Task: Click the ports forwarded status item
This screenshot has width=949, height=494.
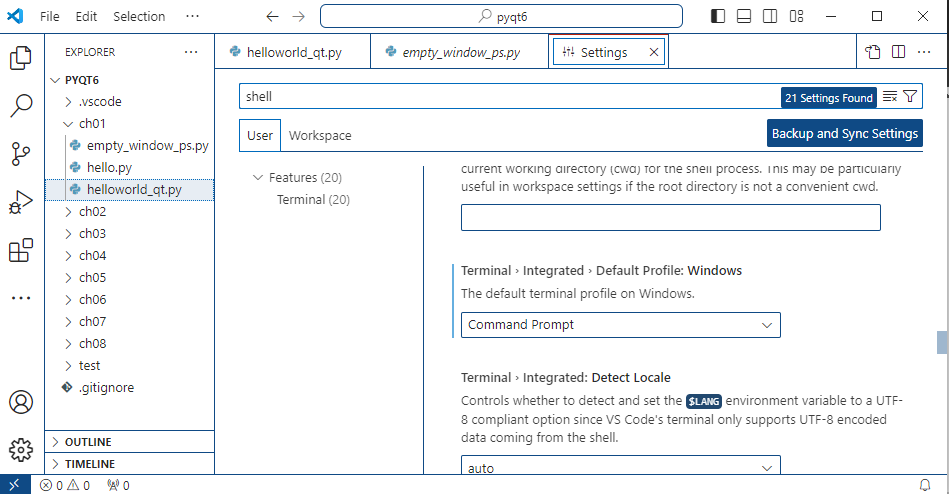Action: [x=118, y=485]
